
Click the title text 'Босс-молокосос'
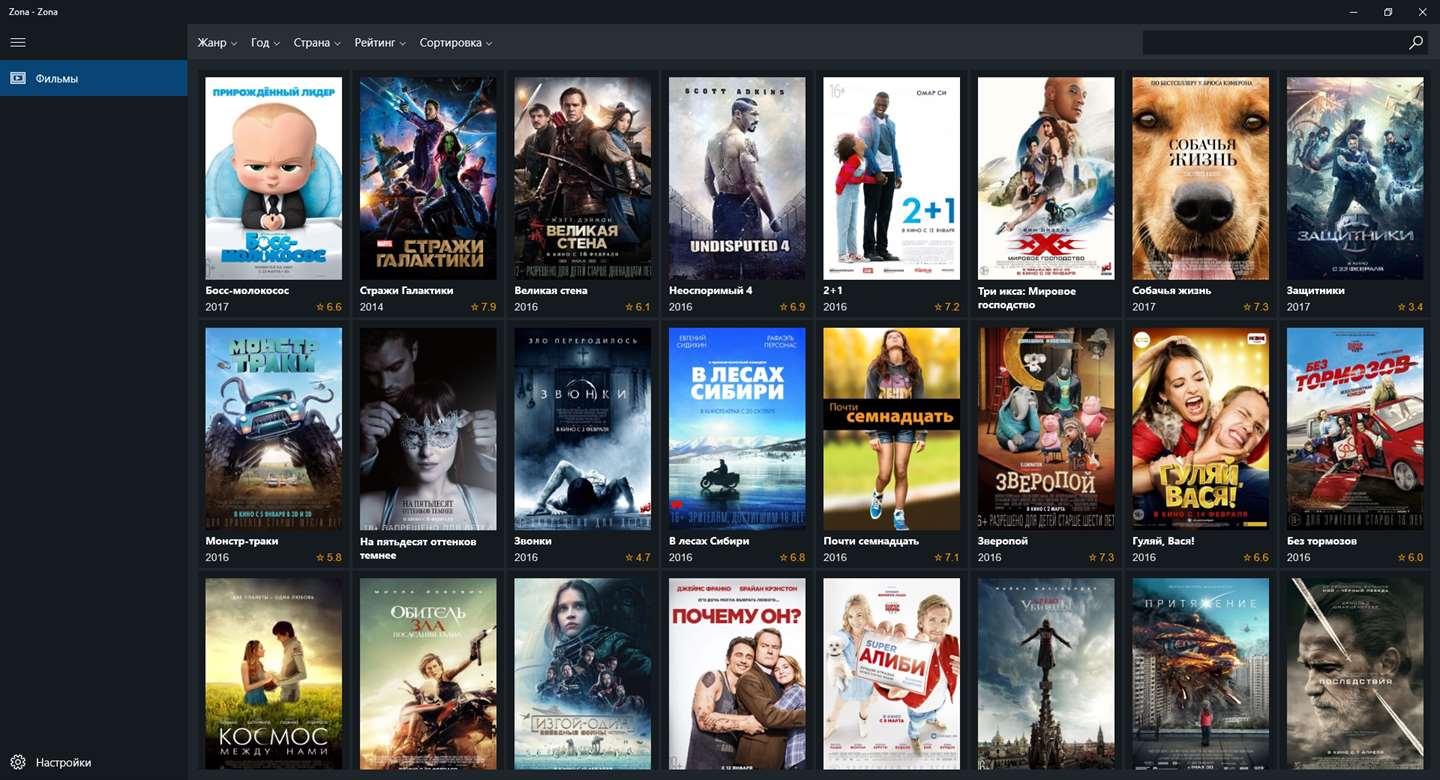[x=247, y=291]
